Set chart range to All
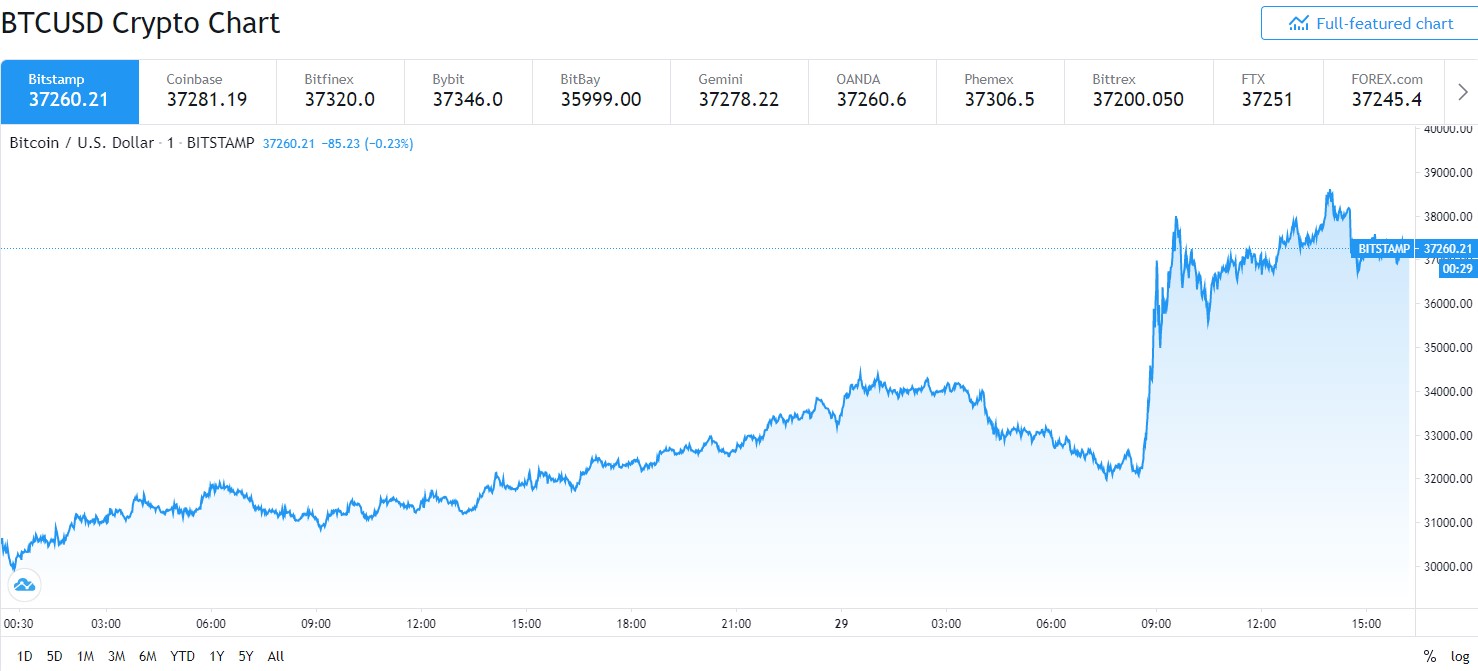The width and height of the screenshot is (1478, 671). (276, 656)
